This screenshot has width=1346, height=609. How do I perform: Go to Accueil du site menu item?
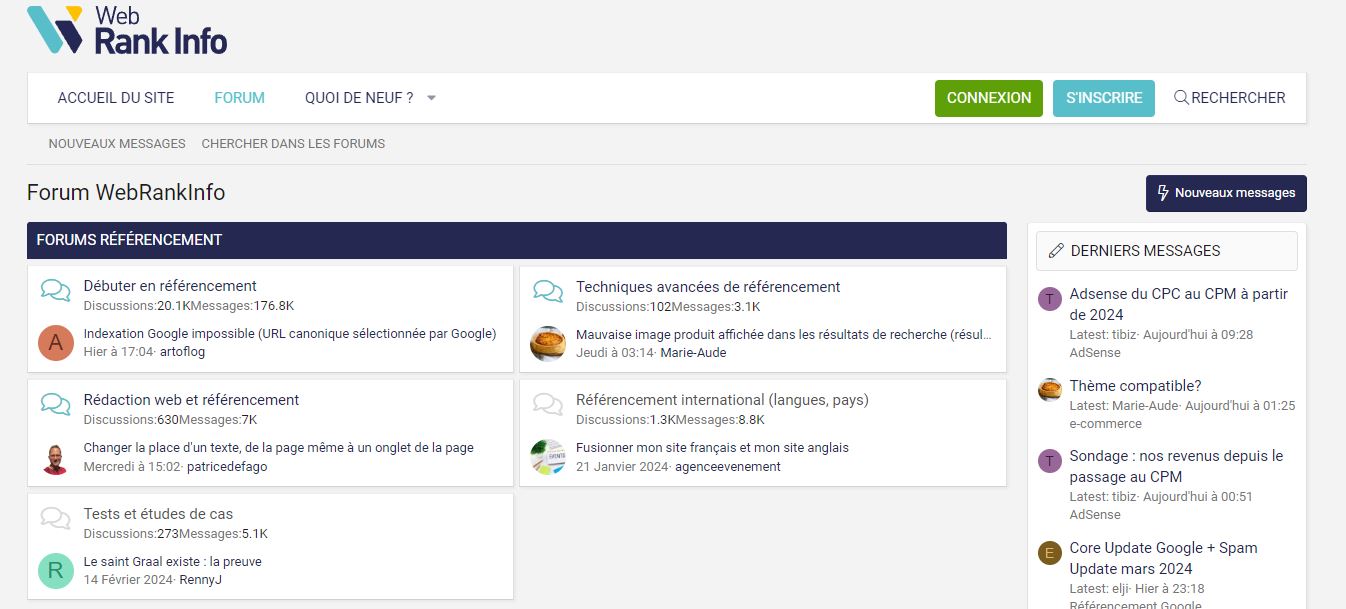[116, 98]
